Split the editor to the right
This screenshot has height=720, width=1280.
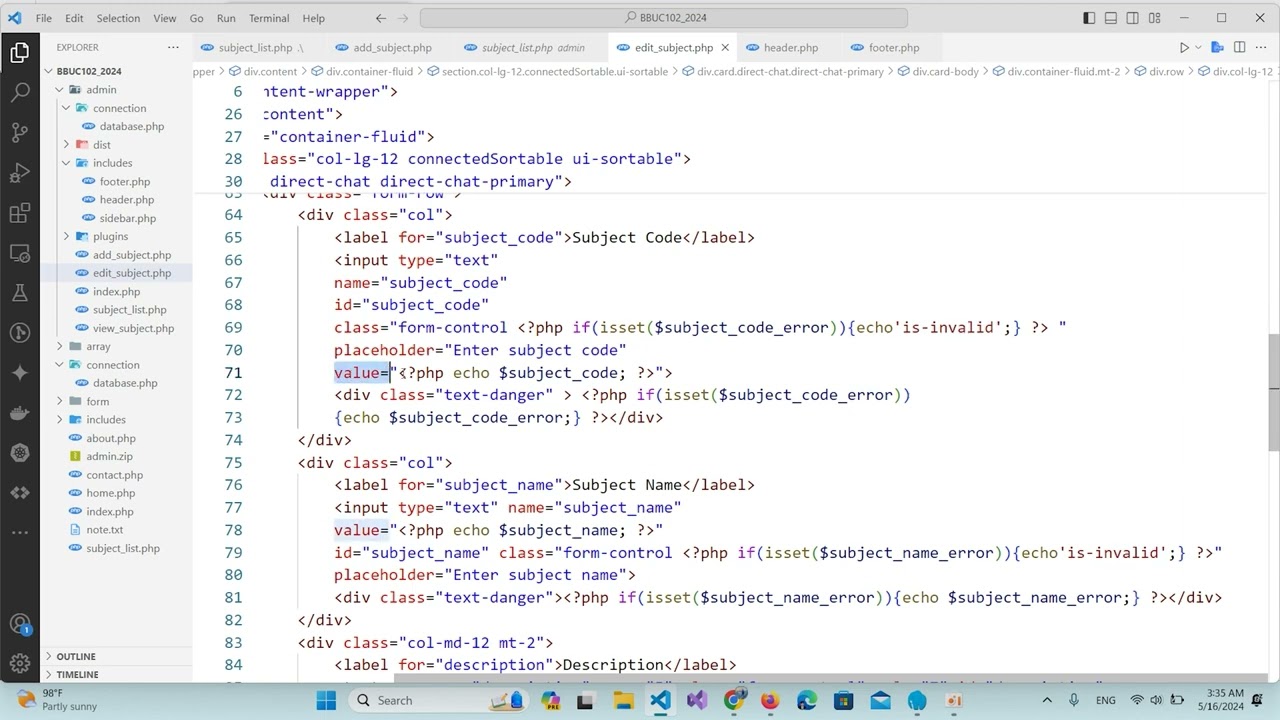[x=1239, y=47]
